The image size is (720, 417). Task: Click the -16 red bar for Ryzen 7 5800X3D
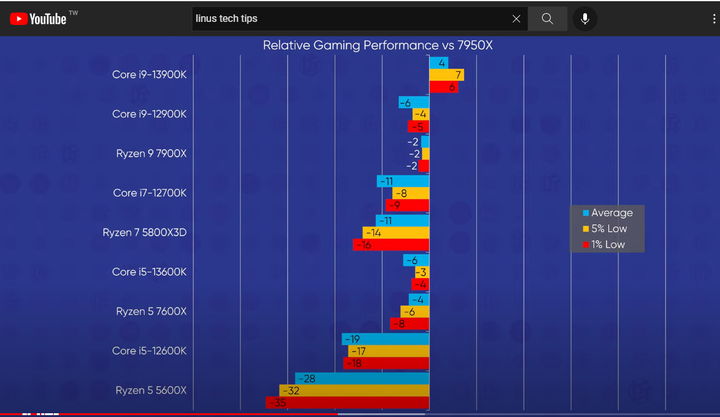pyautogui.click(x=391, y=245)
